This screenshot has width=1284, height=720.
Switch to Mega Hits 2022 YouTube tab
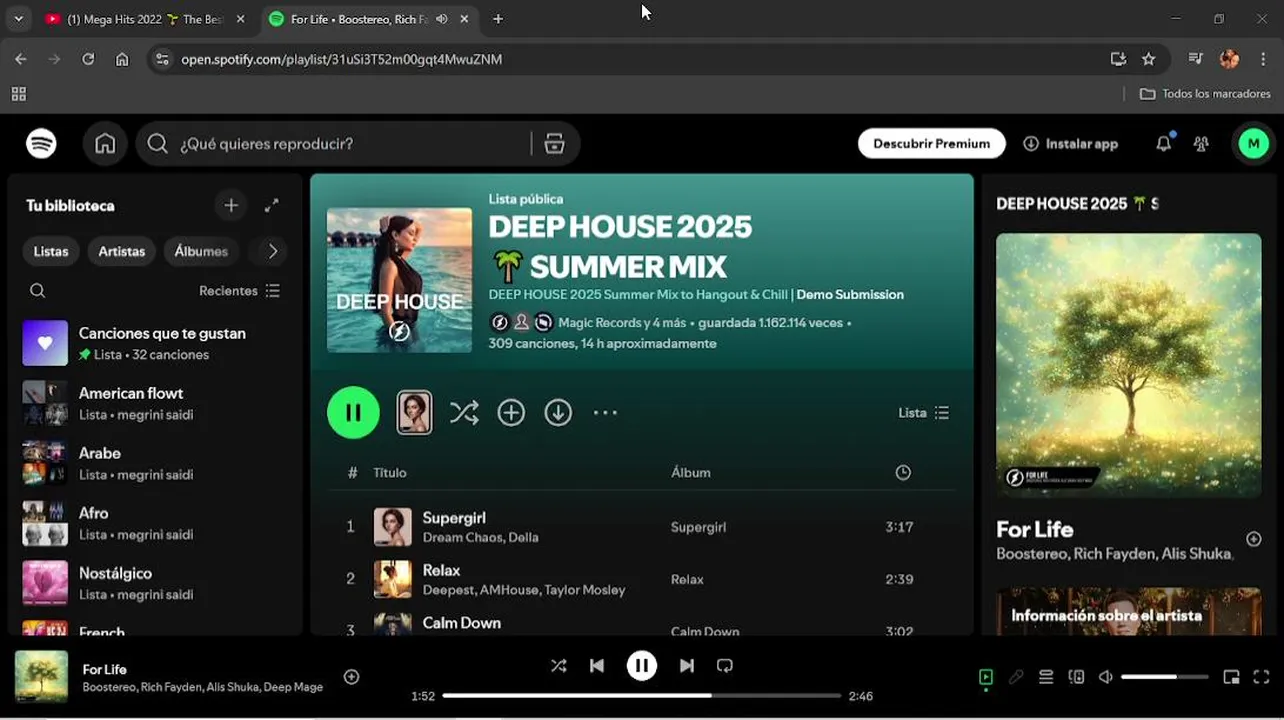(x=145, y=19)
